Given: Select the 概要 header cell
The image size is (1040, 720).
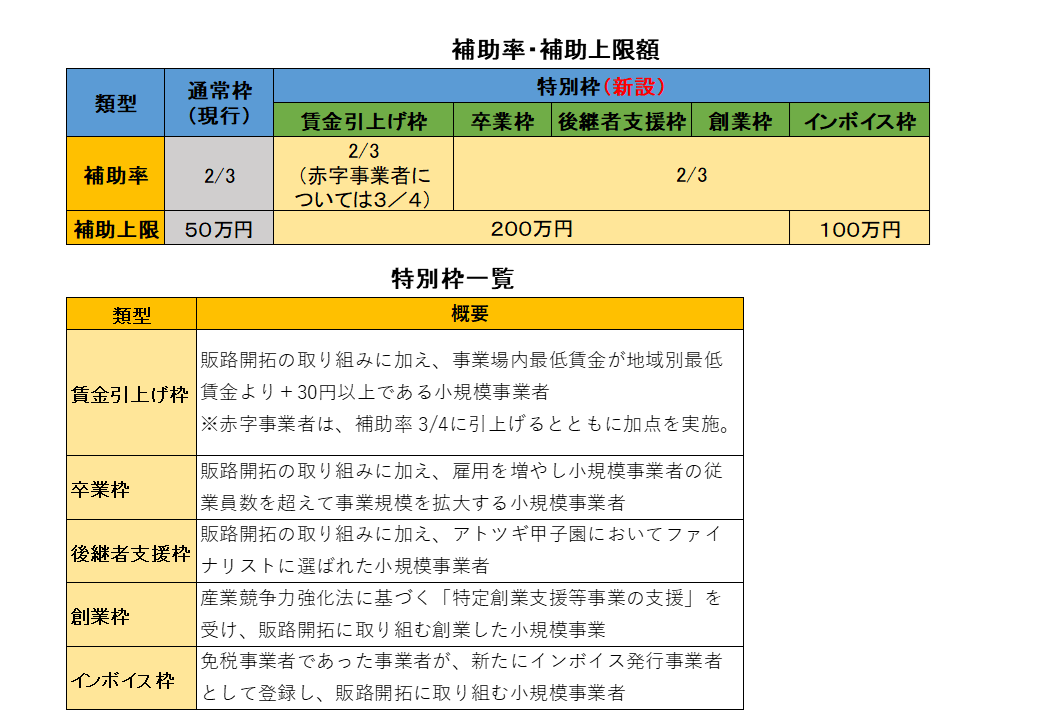Looking at the screenshot, I should click(470, 314).
